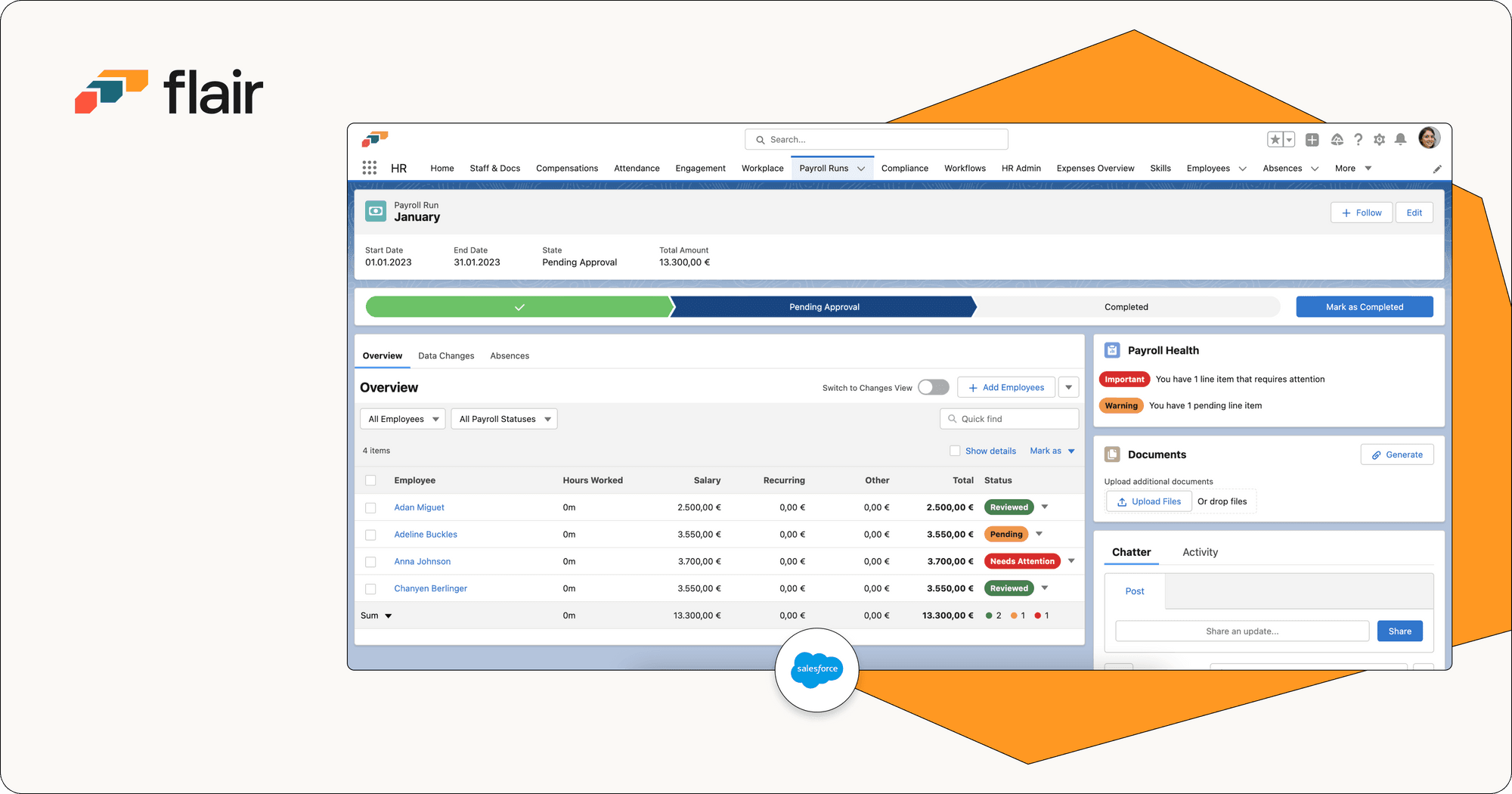This screenshot has height=794, width=1512.
Task: Open the All Payroll Statuses dropdown
Action: point(504,419)
